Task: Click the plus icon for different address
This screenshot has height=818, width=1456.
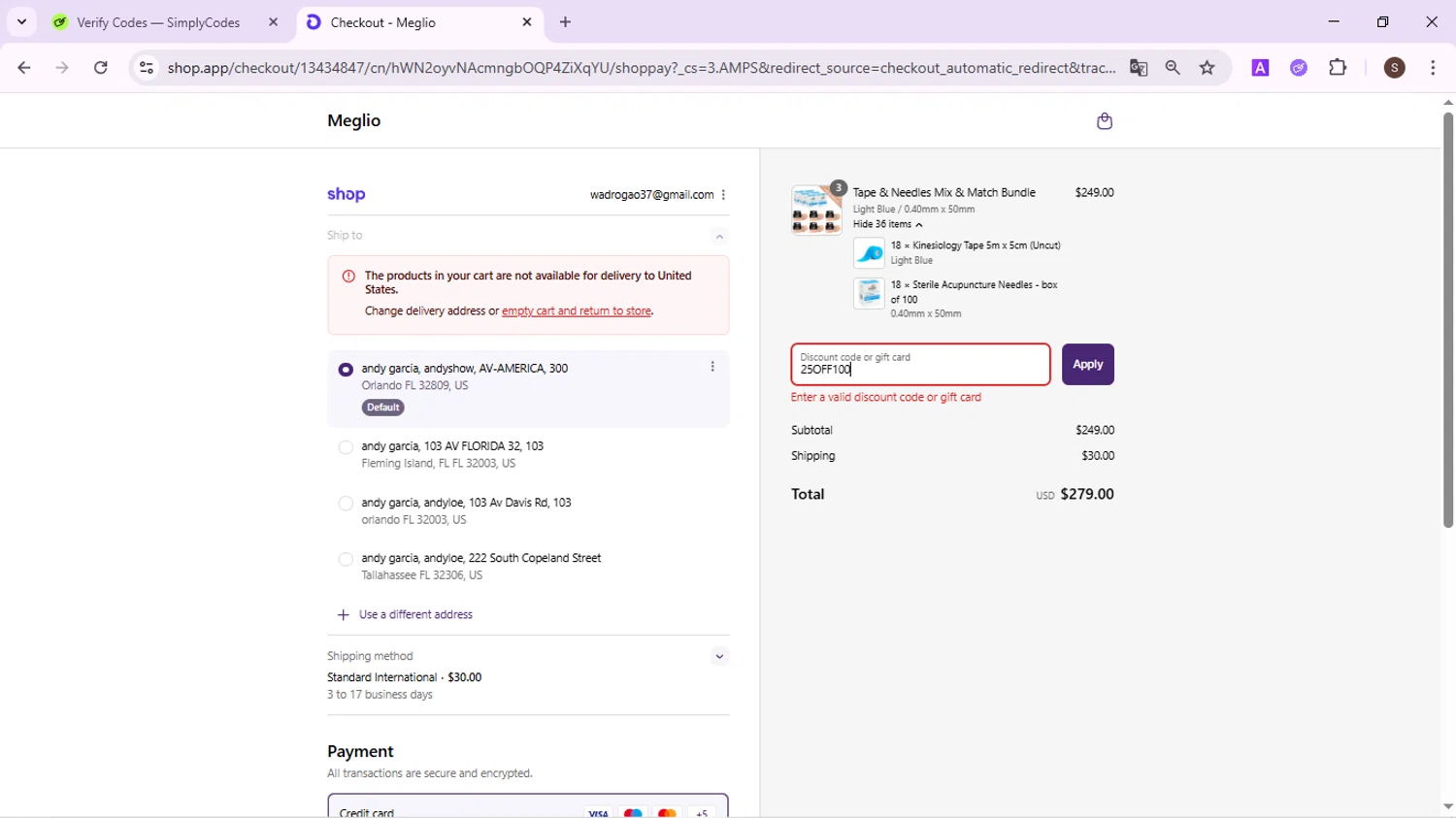Action: pos(343,615)
